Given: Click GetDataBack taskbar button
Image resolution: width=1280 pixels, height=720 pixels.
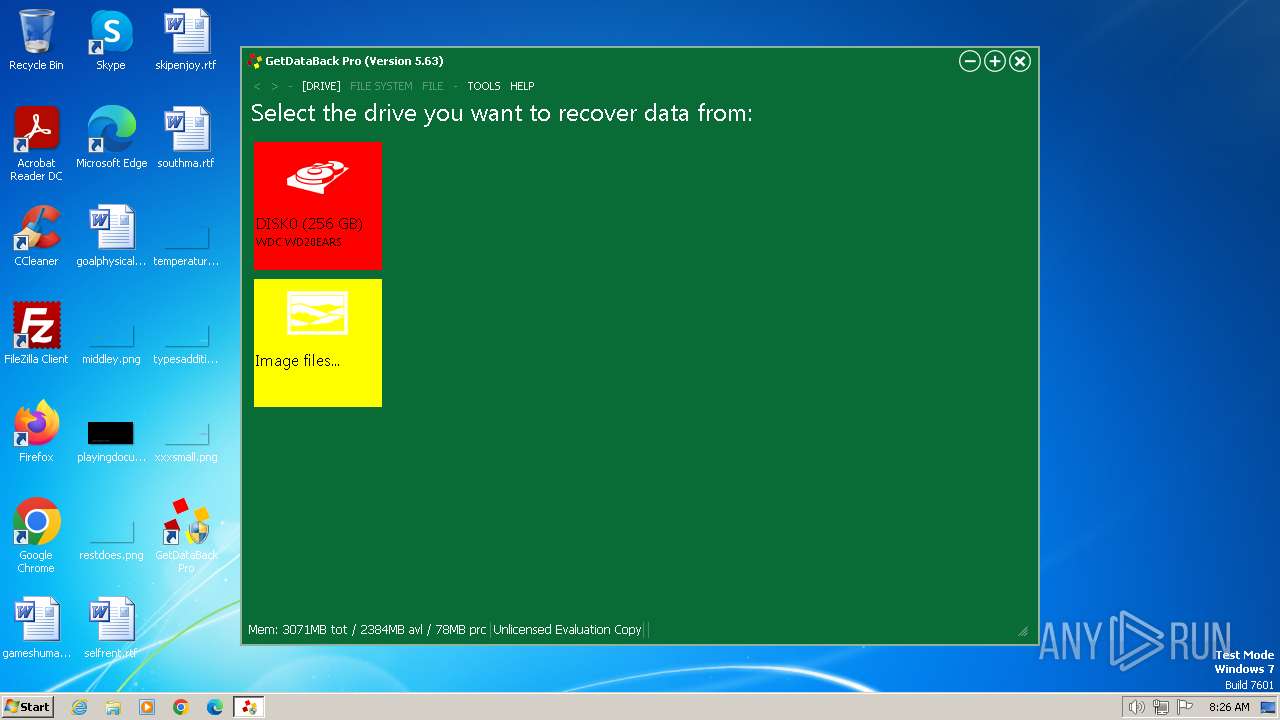Looking at the screenshot, I should [x=249, y=707].
